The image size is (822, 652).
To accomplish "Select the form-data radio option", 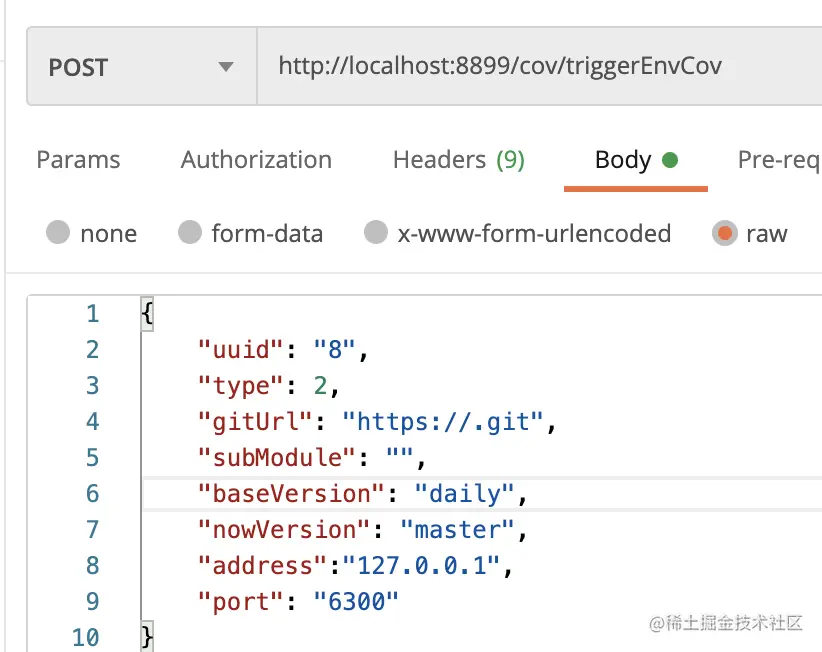I will (x=190, y=233).
